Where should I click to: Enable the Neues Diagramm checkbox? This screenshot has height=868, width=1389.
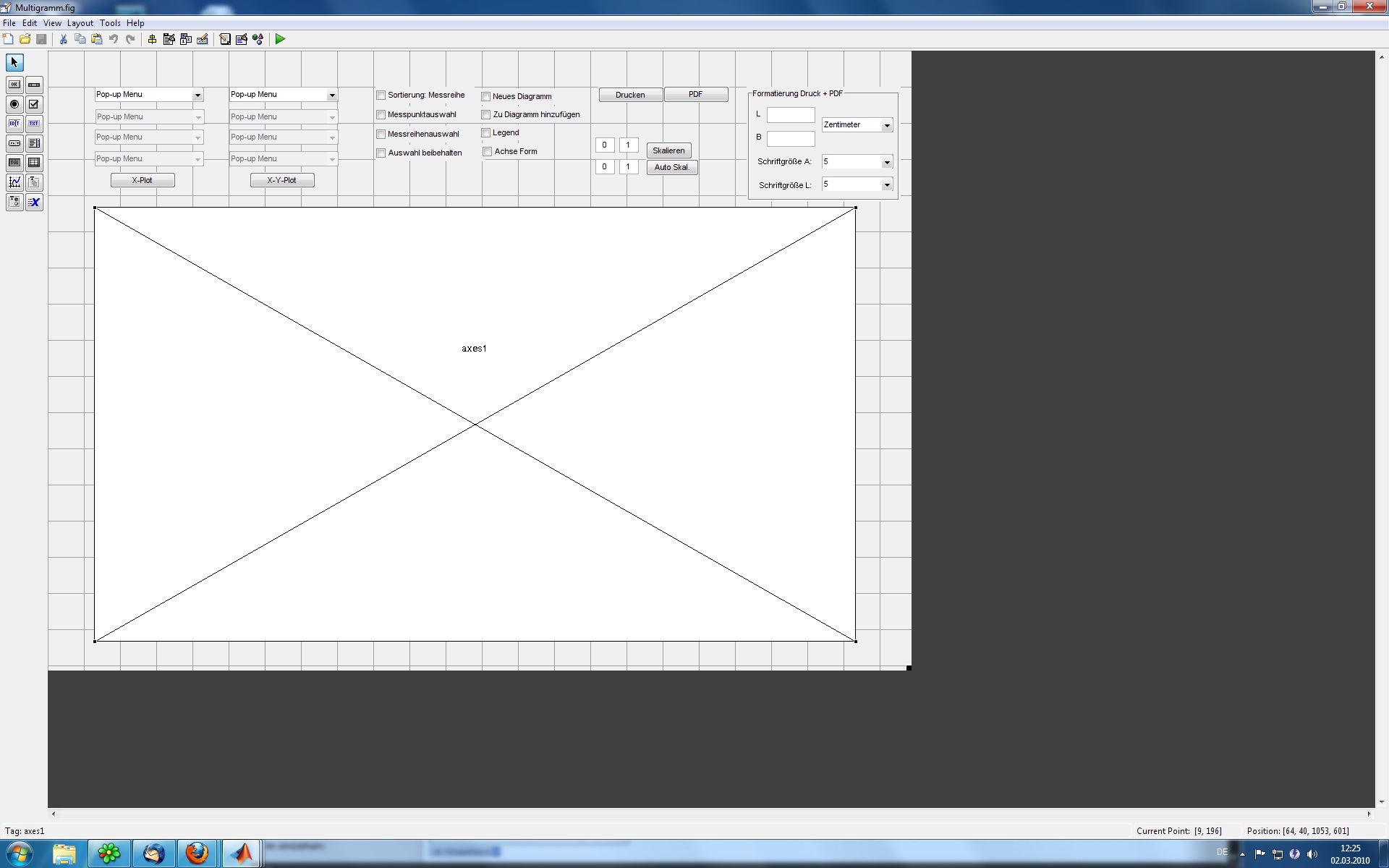click(x=486, y=97)
